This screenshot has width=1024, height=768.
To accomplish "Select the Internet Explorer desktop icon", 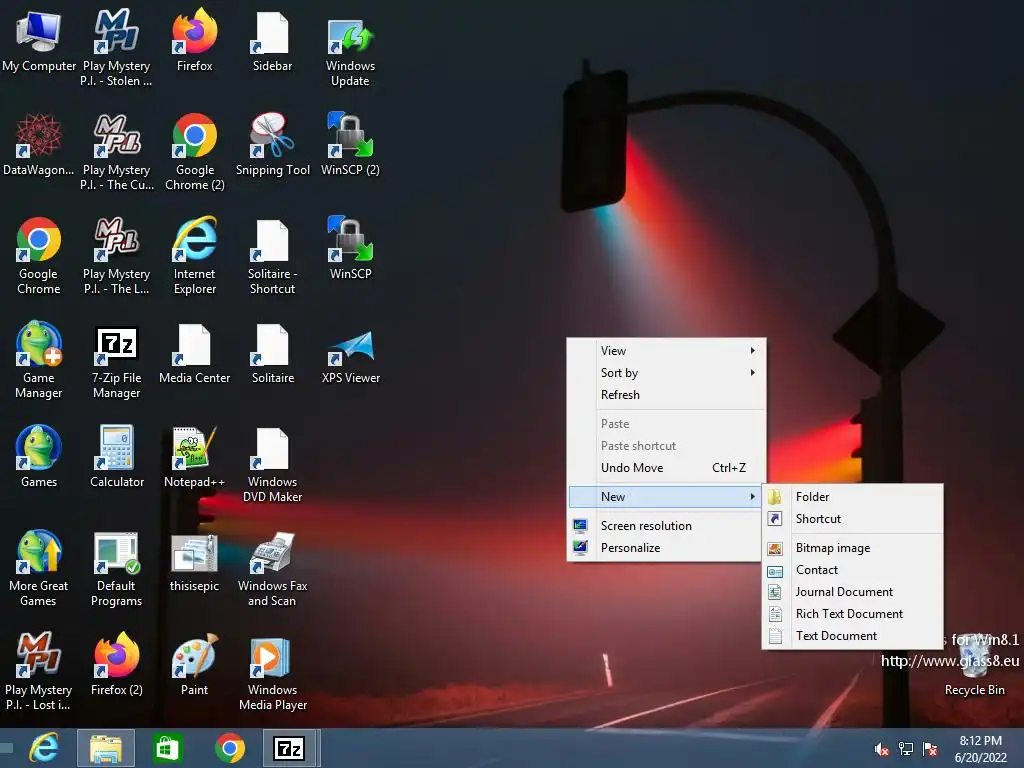I will 195,255.
